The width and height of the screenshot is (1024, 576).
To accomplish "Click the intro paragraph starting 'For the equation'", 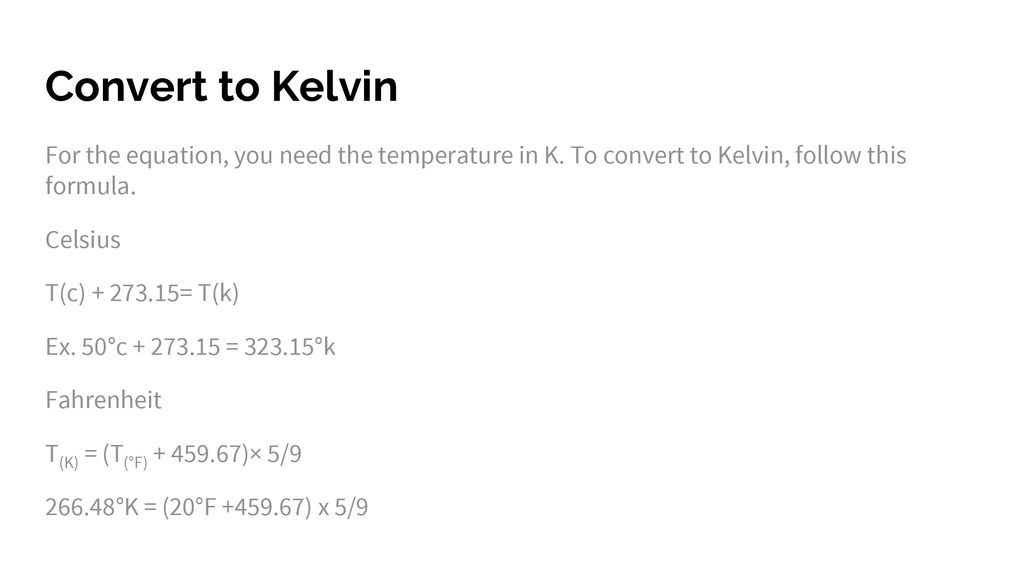I will [x=475, y=170].
